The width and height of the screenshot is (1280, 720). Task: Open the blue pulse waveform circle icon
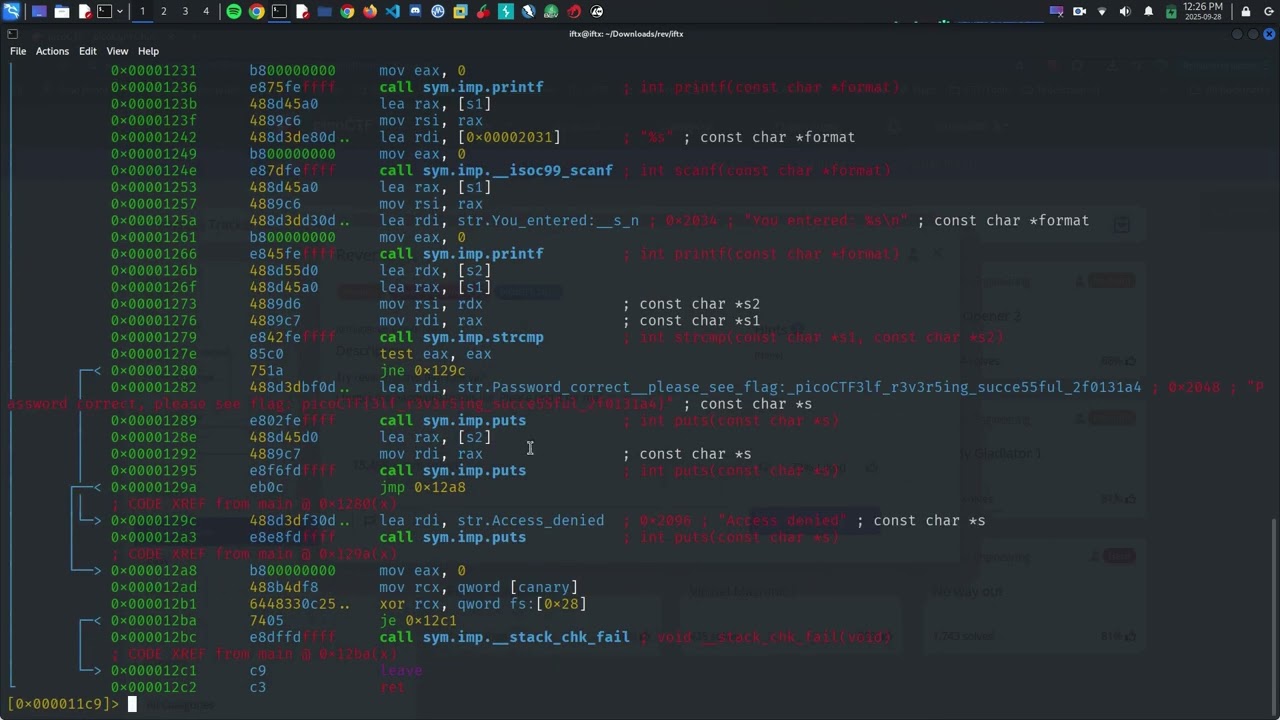click(x=438, y=11)
